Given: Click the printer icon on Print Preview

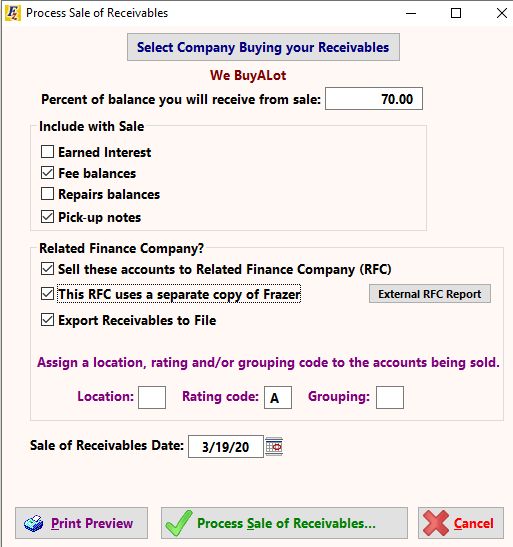Looking at the screenshot, I should (34, 524).
